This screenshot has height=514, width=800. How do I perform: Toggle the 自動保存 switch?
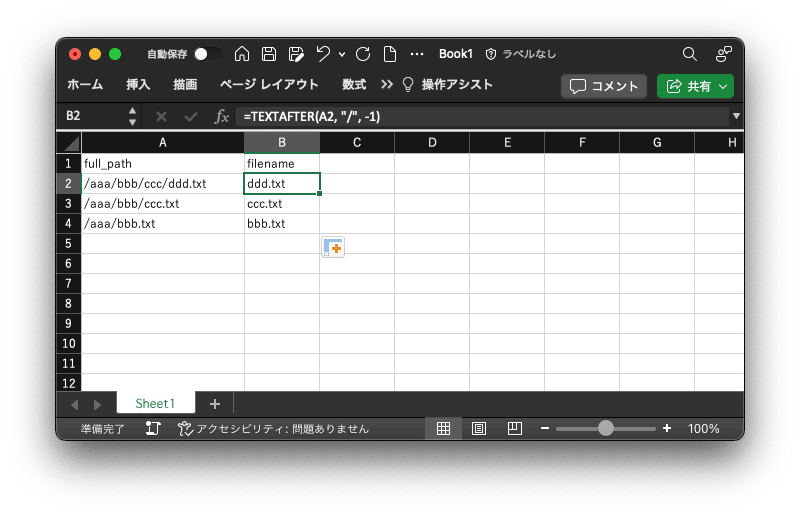pos(208,54)
